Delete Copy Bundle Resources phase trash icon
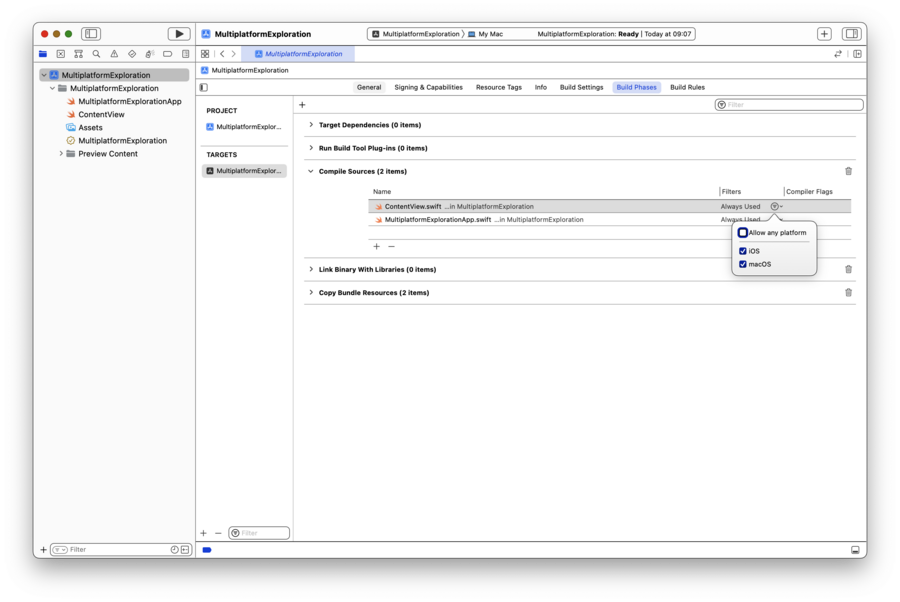The image size is (900, 602). (x=848, y=293)
